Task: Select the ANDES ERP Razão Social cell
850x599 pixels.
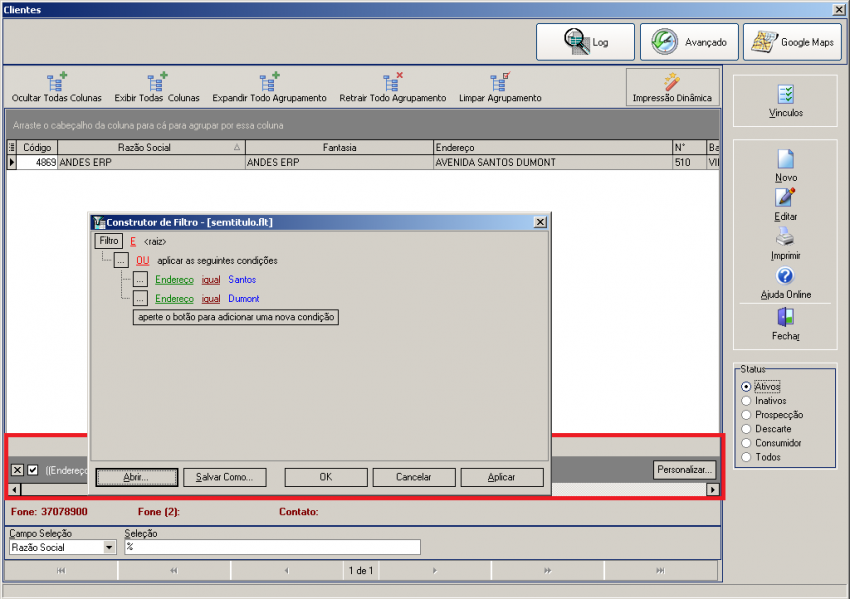Action: pyautogui.click(x=151, y=162)
